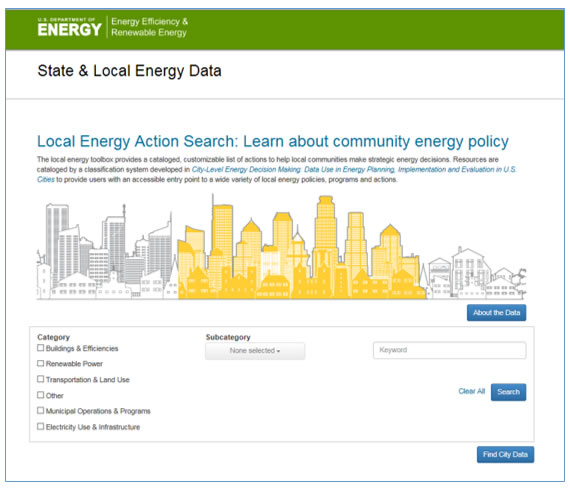Click the blue Search button
Viewport: 570px width, 490px height.
click(508, 392)
